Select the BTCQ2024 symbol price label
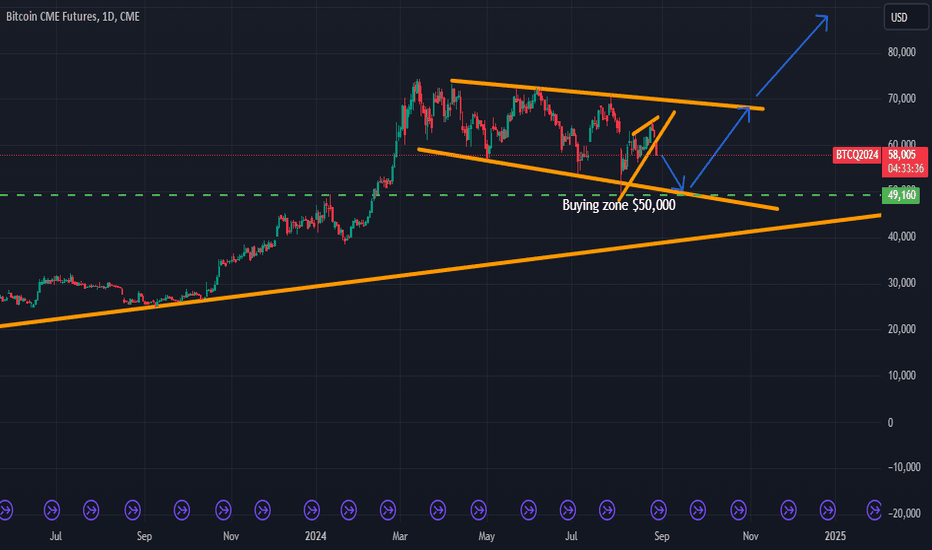 857,155
